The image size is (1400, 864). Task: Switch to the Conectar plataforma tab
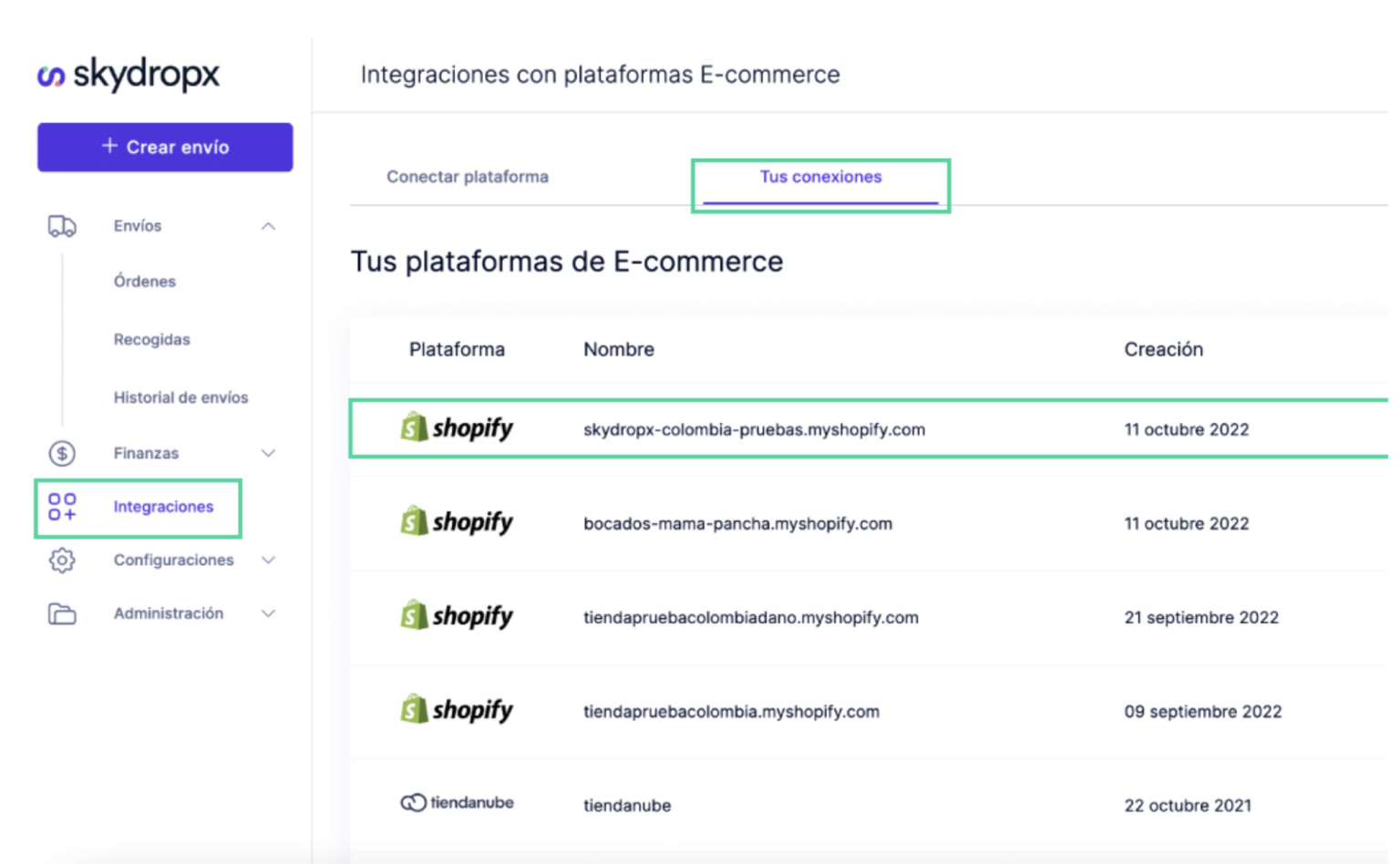point(468,177)
